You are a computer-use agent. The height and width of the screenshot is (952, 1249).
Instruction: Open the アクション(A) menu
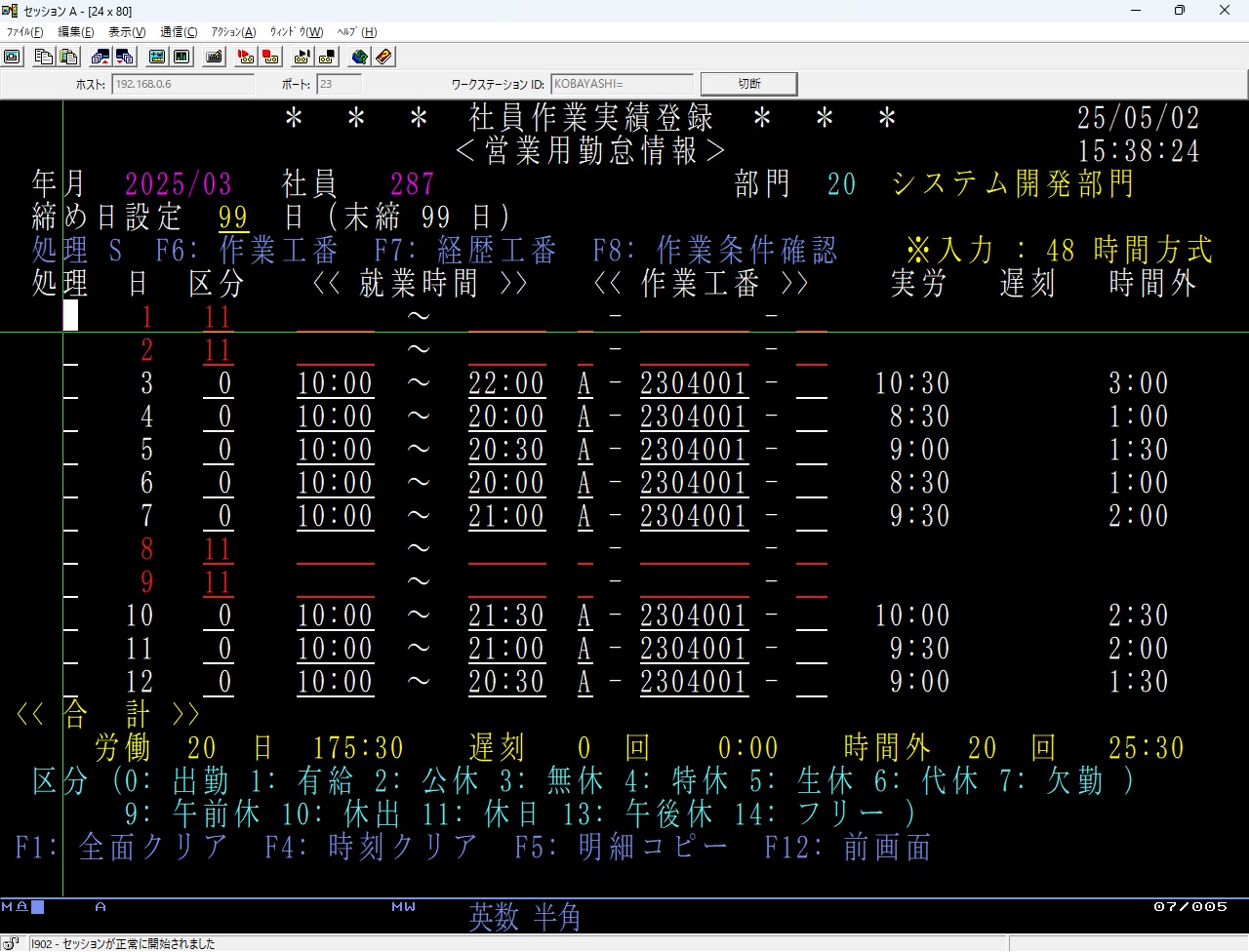[233, 32]
